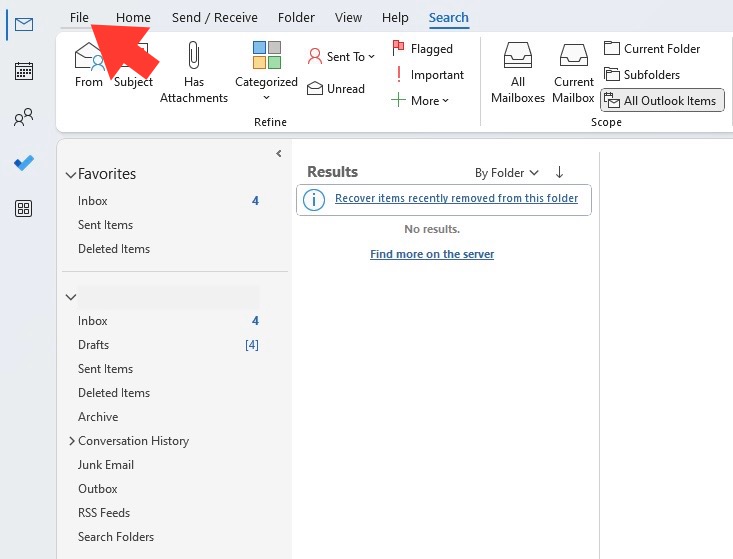Open the Sent To dropdown

[x=341, y=57]
